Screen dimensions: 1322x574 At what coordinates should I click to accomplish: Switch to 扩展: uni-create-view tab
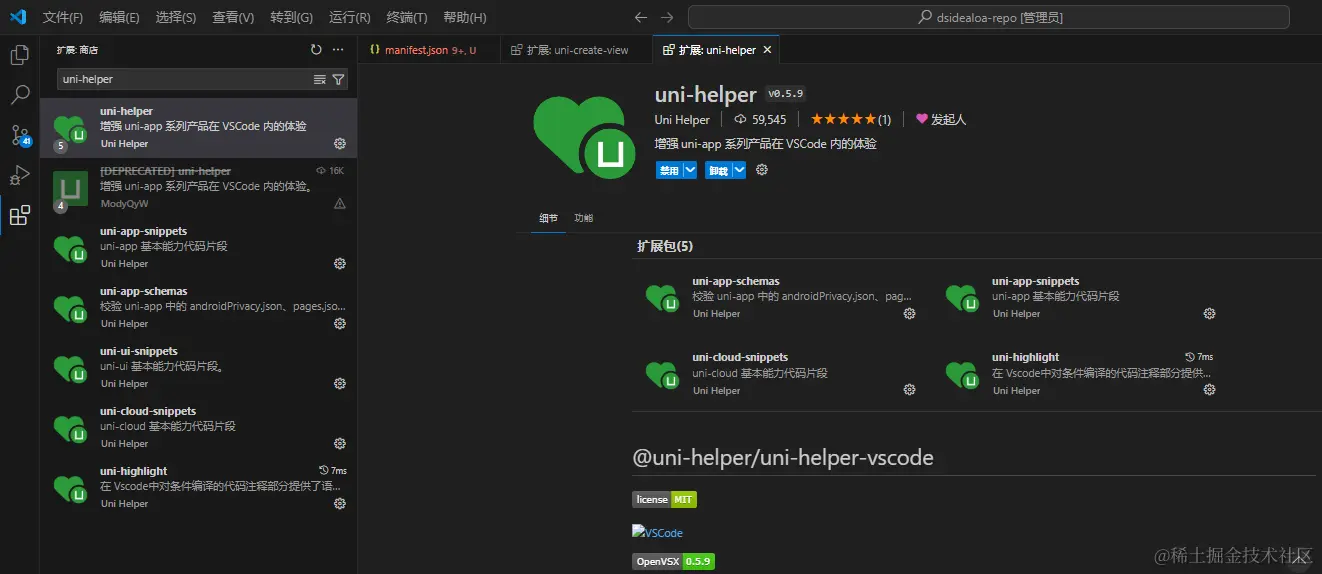click(575, 50)
